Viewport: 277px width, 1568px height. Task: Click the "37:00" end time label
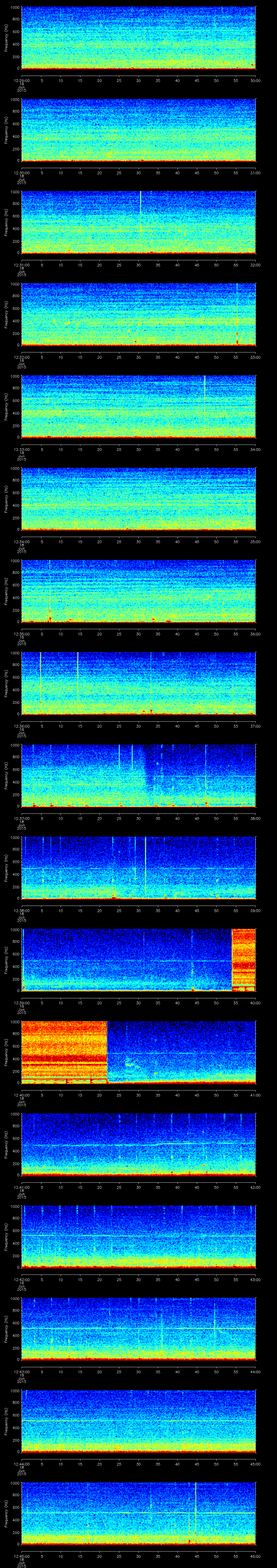pyautogui.click(x=256, y=726)
